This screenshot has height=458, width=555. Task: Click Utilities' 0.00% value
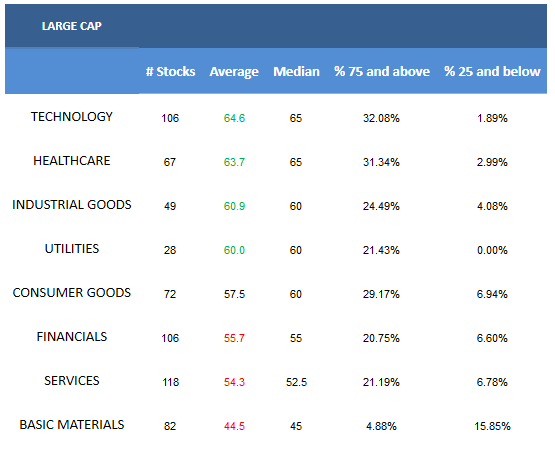click(492, 250)
